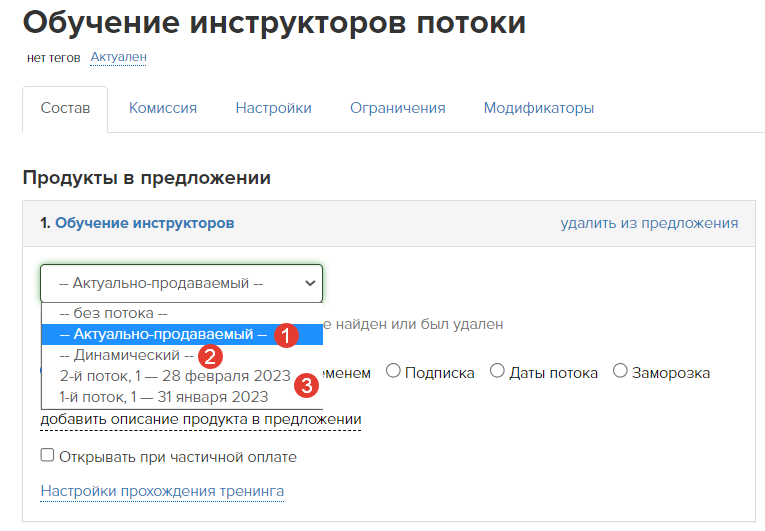The image size is (765, 531).
Task: Select the Даты потока radio button
Action: 497,371
